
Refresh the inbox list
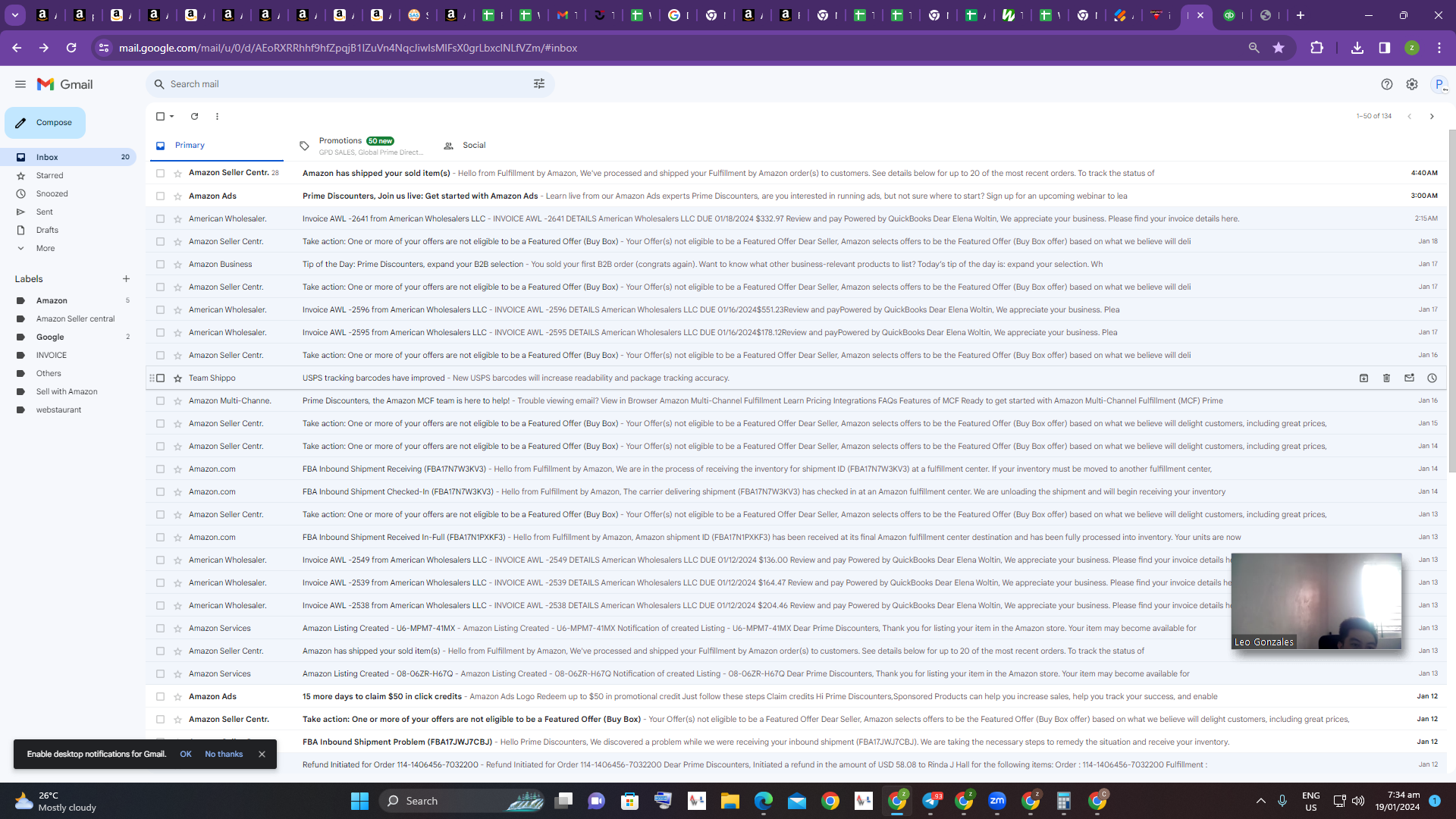194,116
